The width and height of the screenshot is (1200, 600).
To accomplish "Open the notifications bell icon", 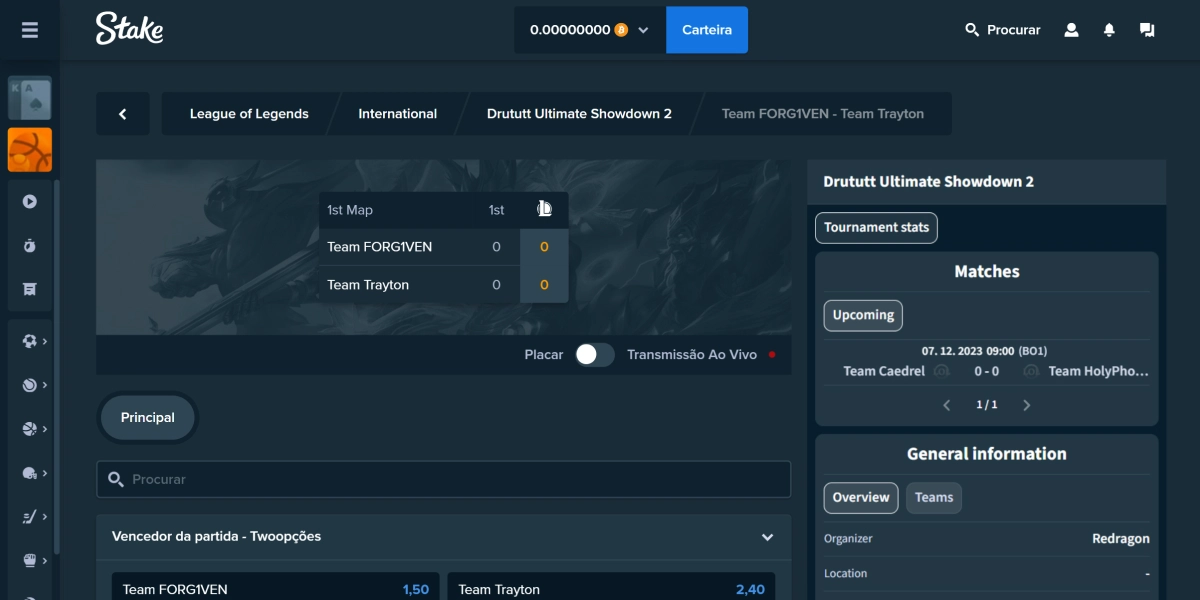I will (x=1109, y=30).
